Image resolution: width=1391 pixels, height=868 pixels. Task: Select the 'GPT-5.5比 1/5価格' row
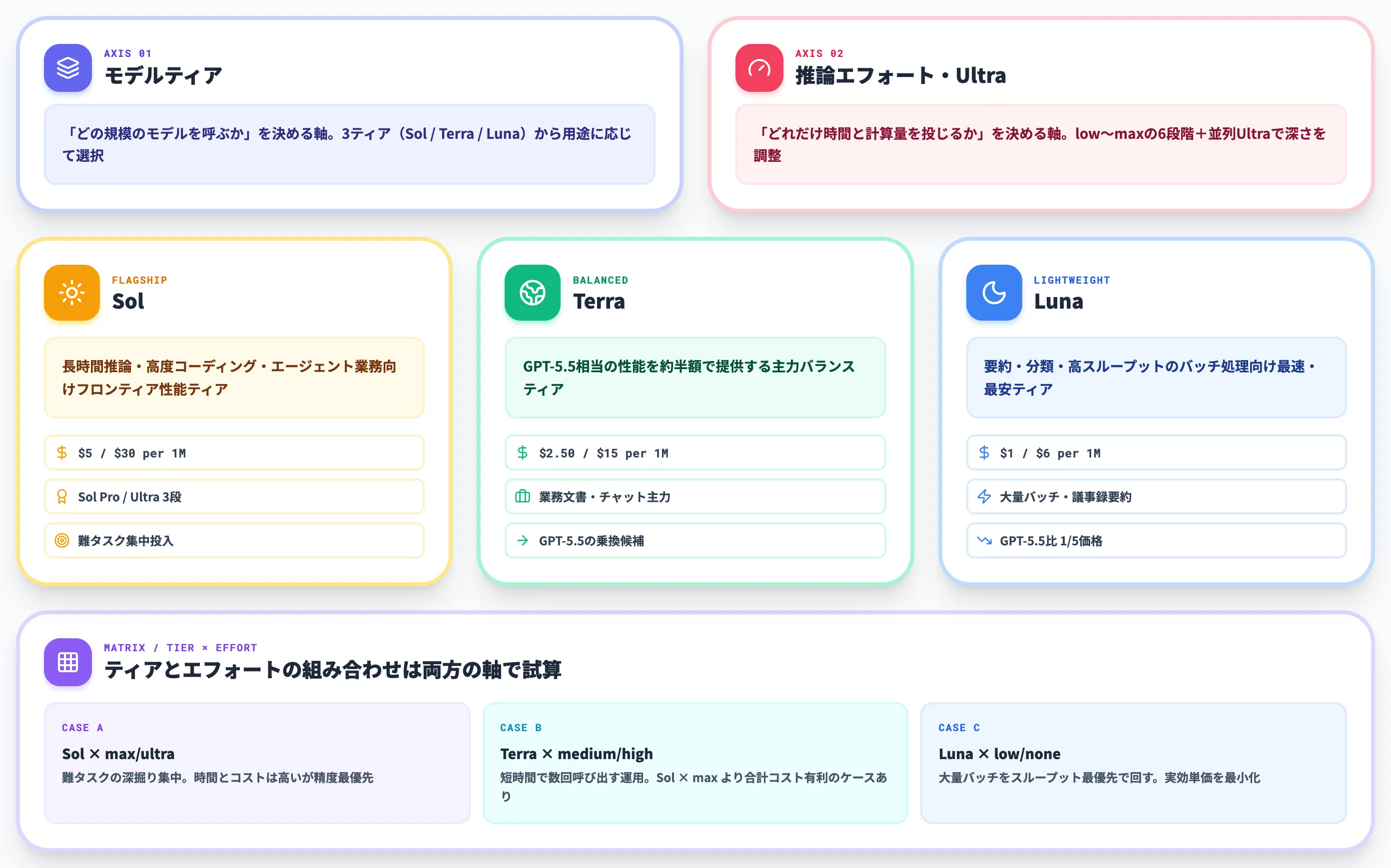(x=1156, y=540)
